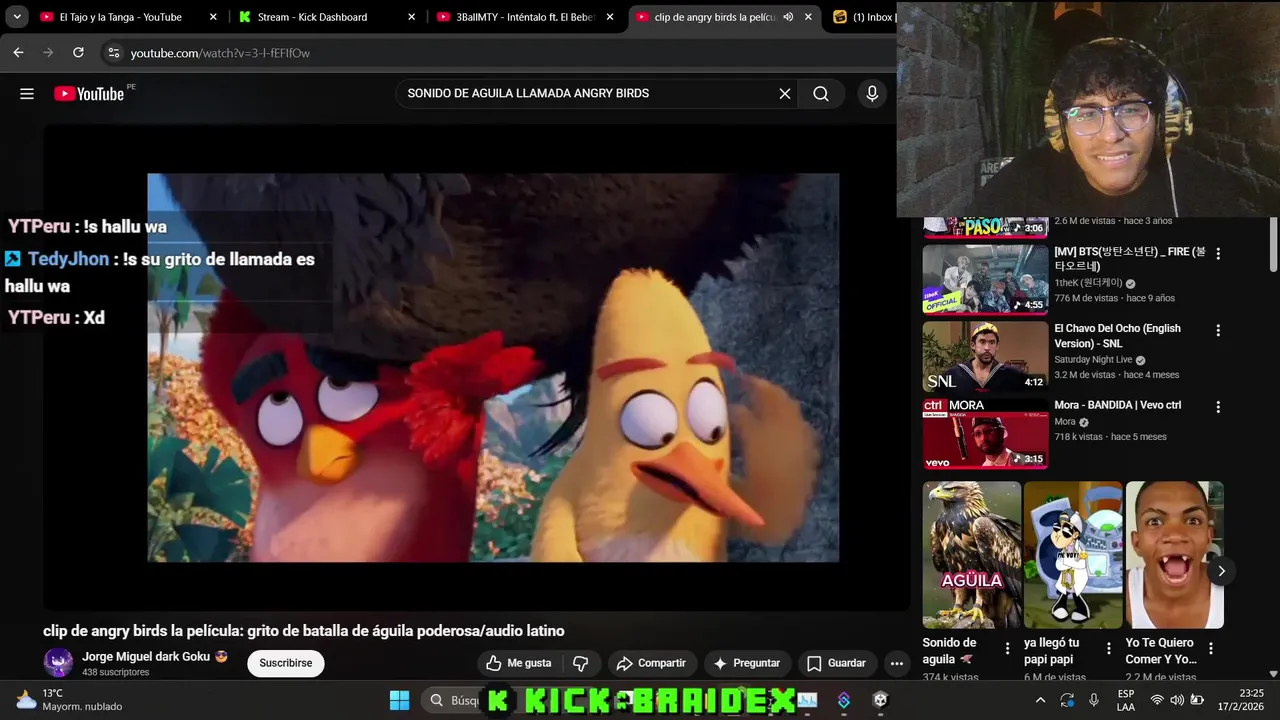Start voice search with the microphone icon
This screenshot has height=720, width=1280.
click(x=872, y=93)
